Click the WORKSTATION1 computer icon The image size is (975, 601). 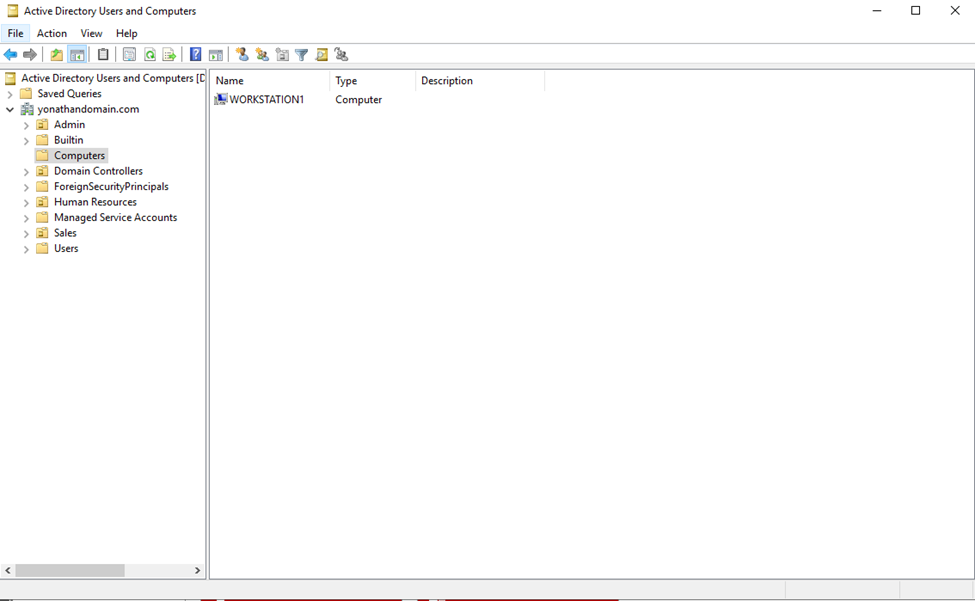point(221,99)
